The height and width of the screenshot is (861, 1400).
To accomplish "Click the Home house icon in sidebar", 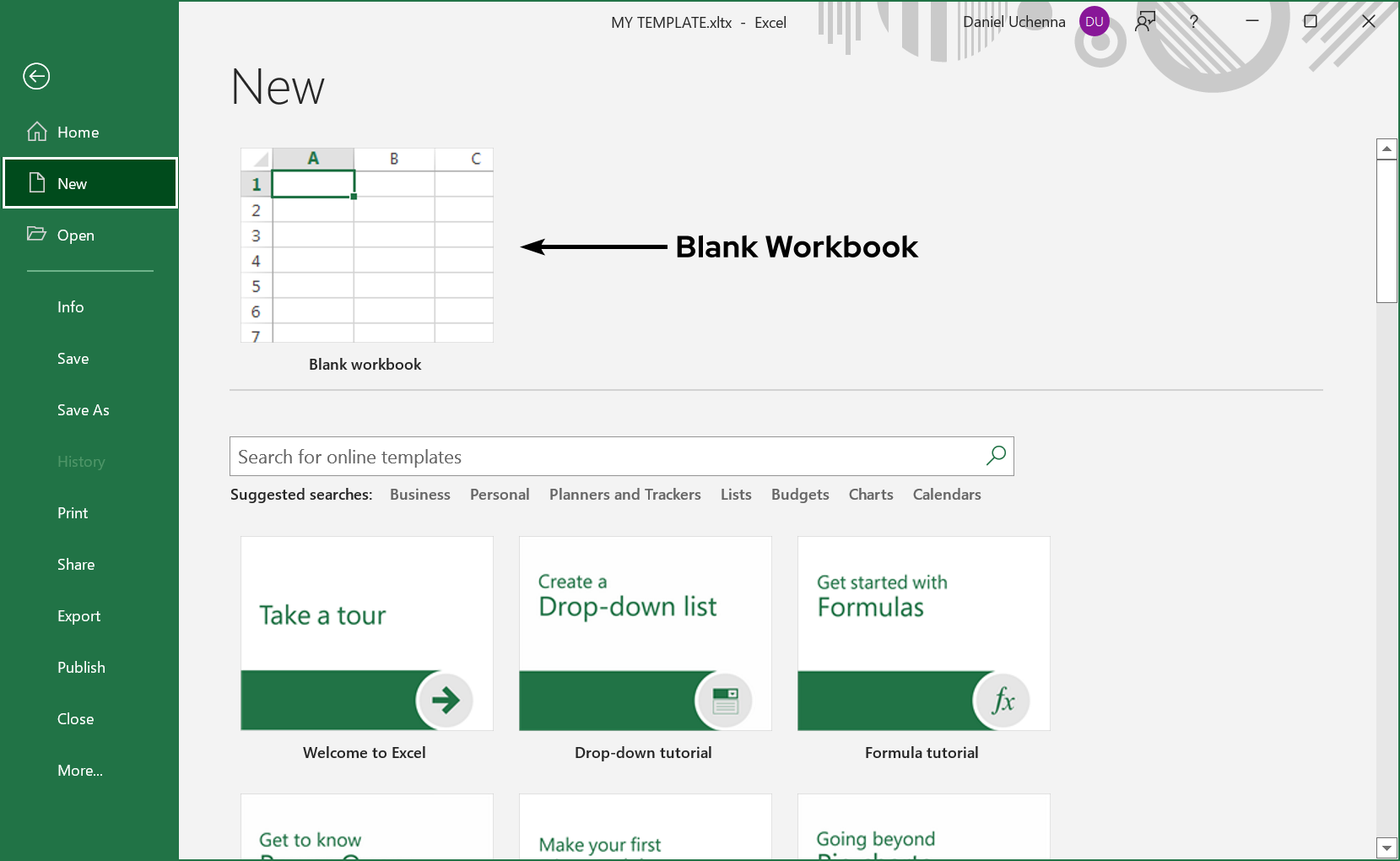I will click(37, 132).
